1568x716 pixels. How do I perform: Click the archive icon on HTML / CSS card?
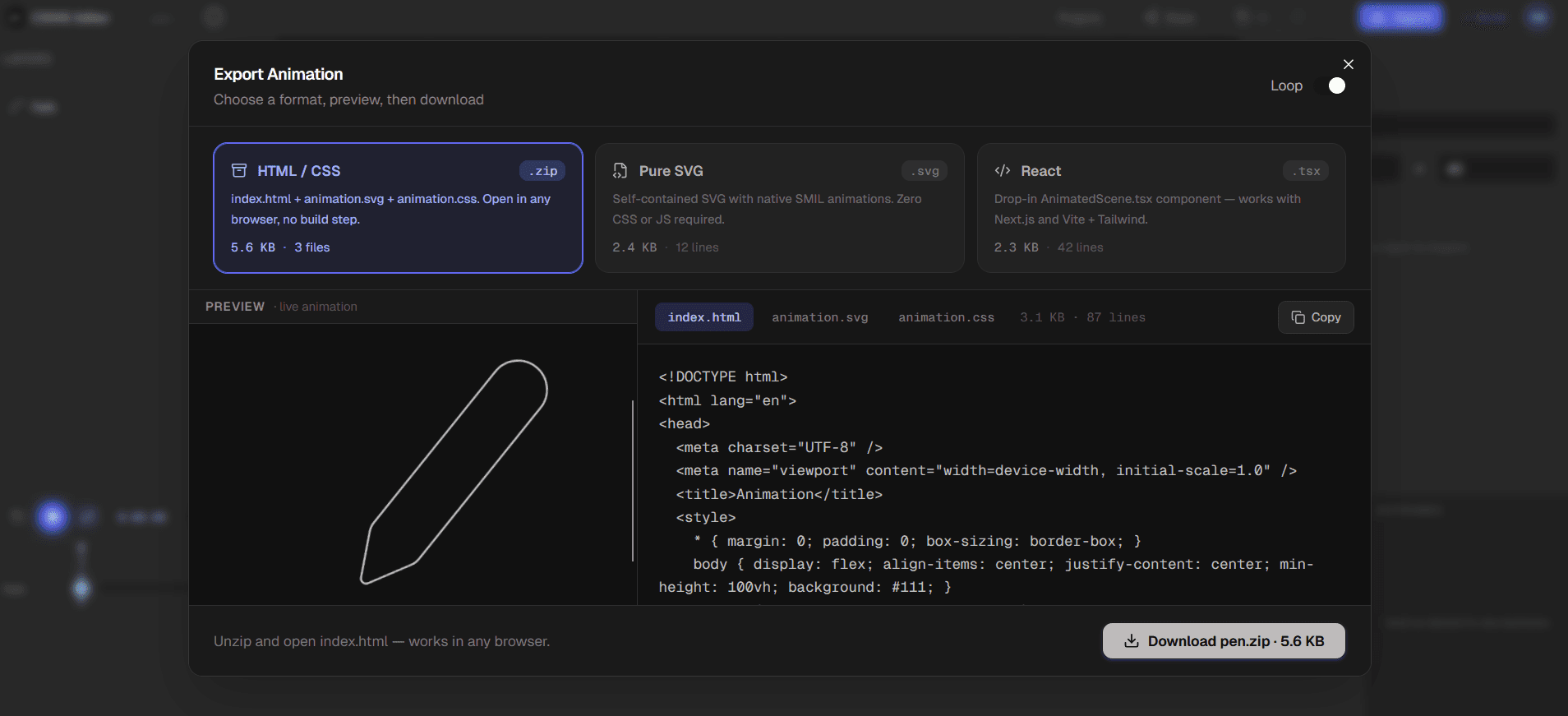click(x=239, y=171)
